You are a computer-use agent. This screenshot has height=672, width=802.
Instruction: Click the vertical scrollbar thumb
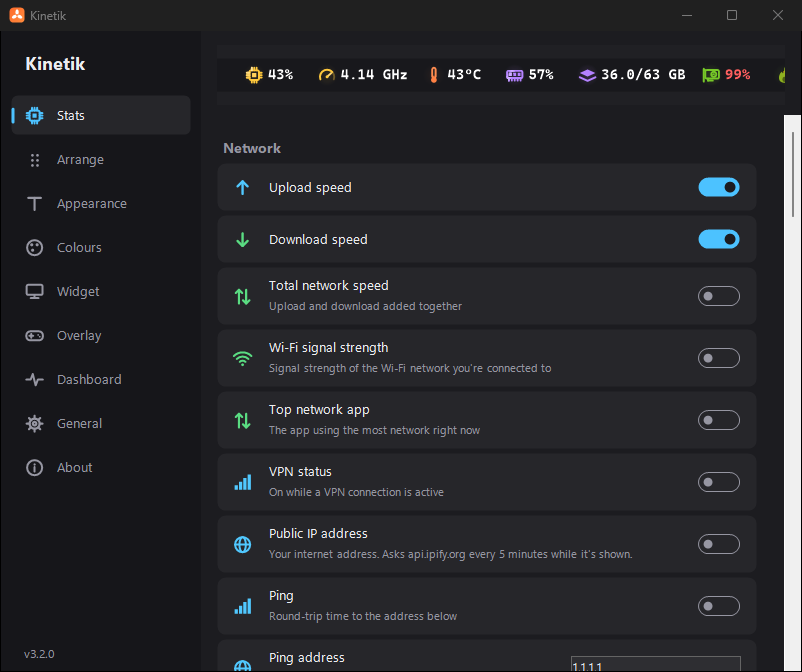pyautogui.click(x=793, y=174)
